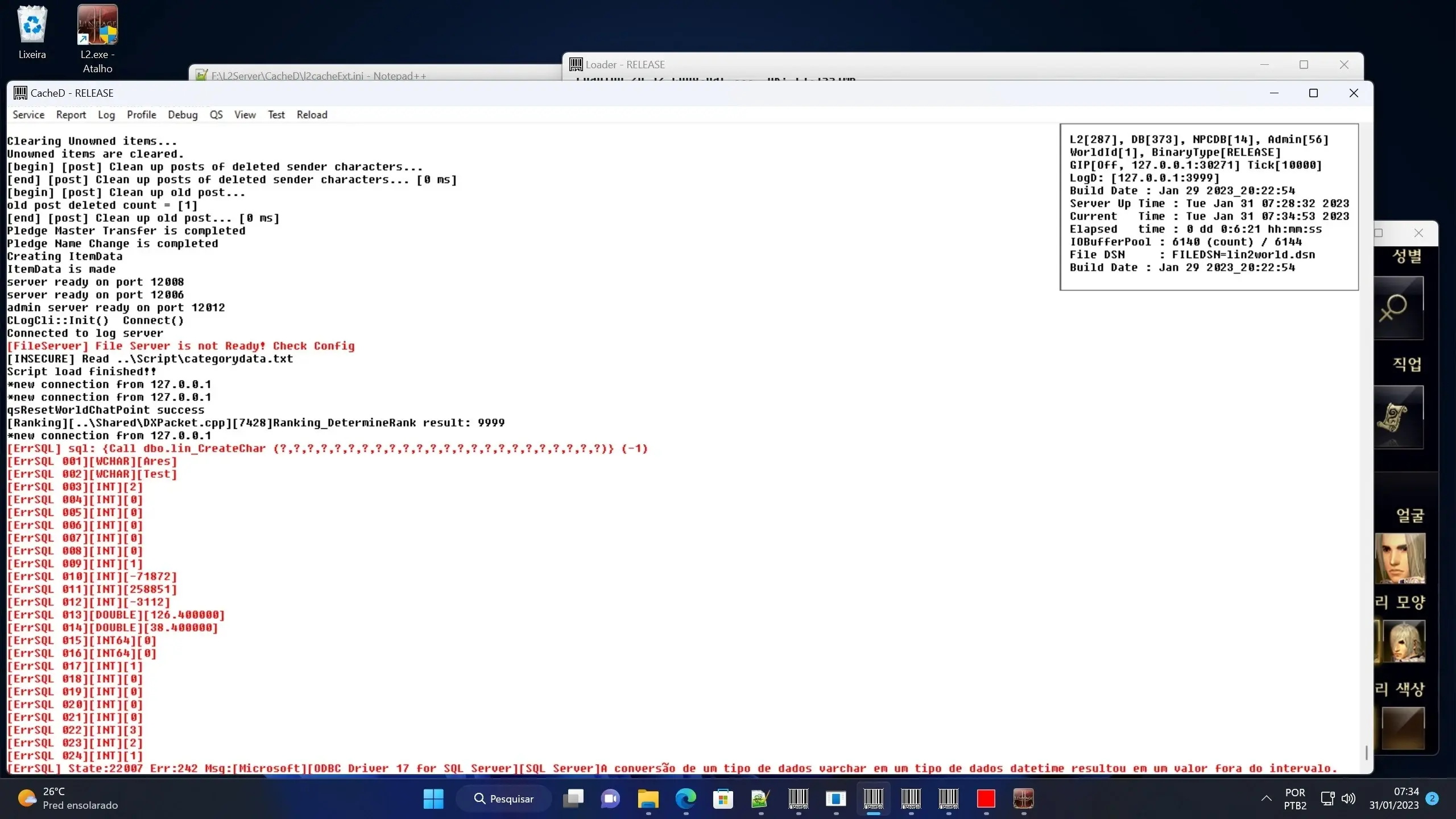Select the Profile menu option
Viewport: 1456px width, 819px height.
pyautogui.click(x=141, y=114)
